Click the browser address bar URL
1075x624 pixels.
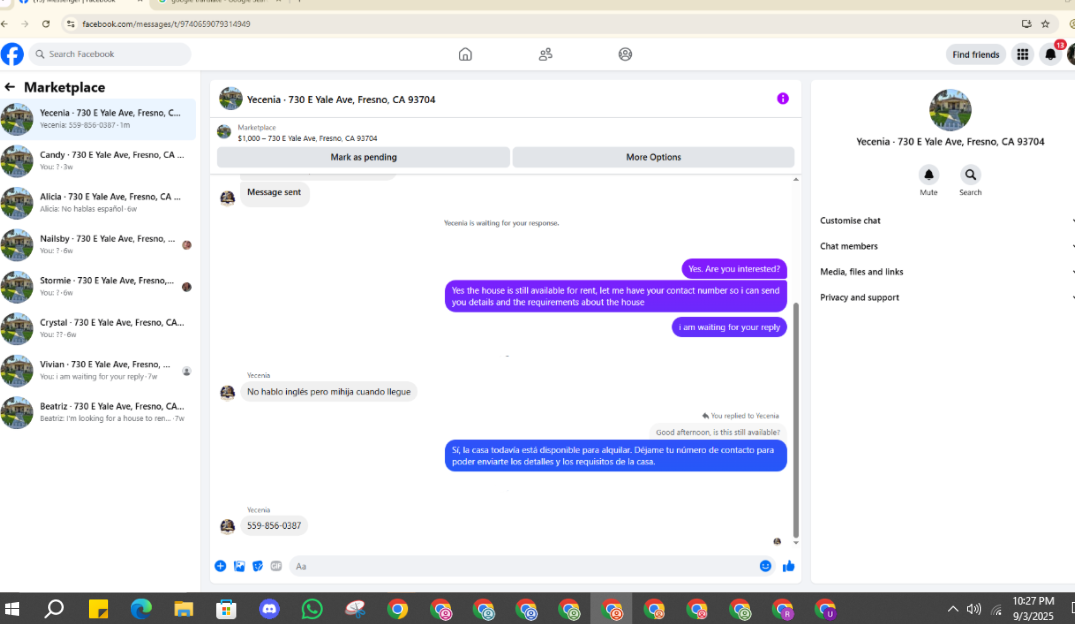(x=166, y=24)
